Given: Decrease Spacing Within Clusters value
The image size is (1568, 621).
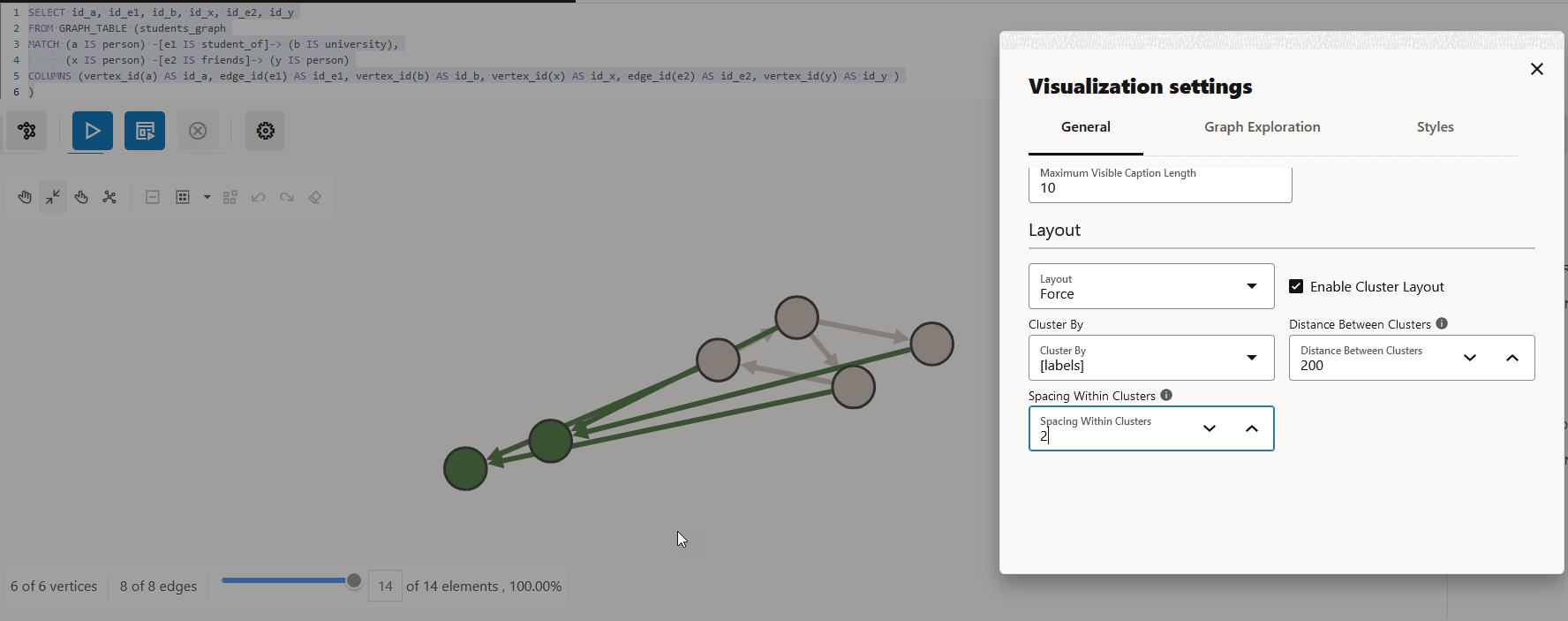Looking at the screenshot, I should [1210, 428].
